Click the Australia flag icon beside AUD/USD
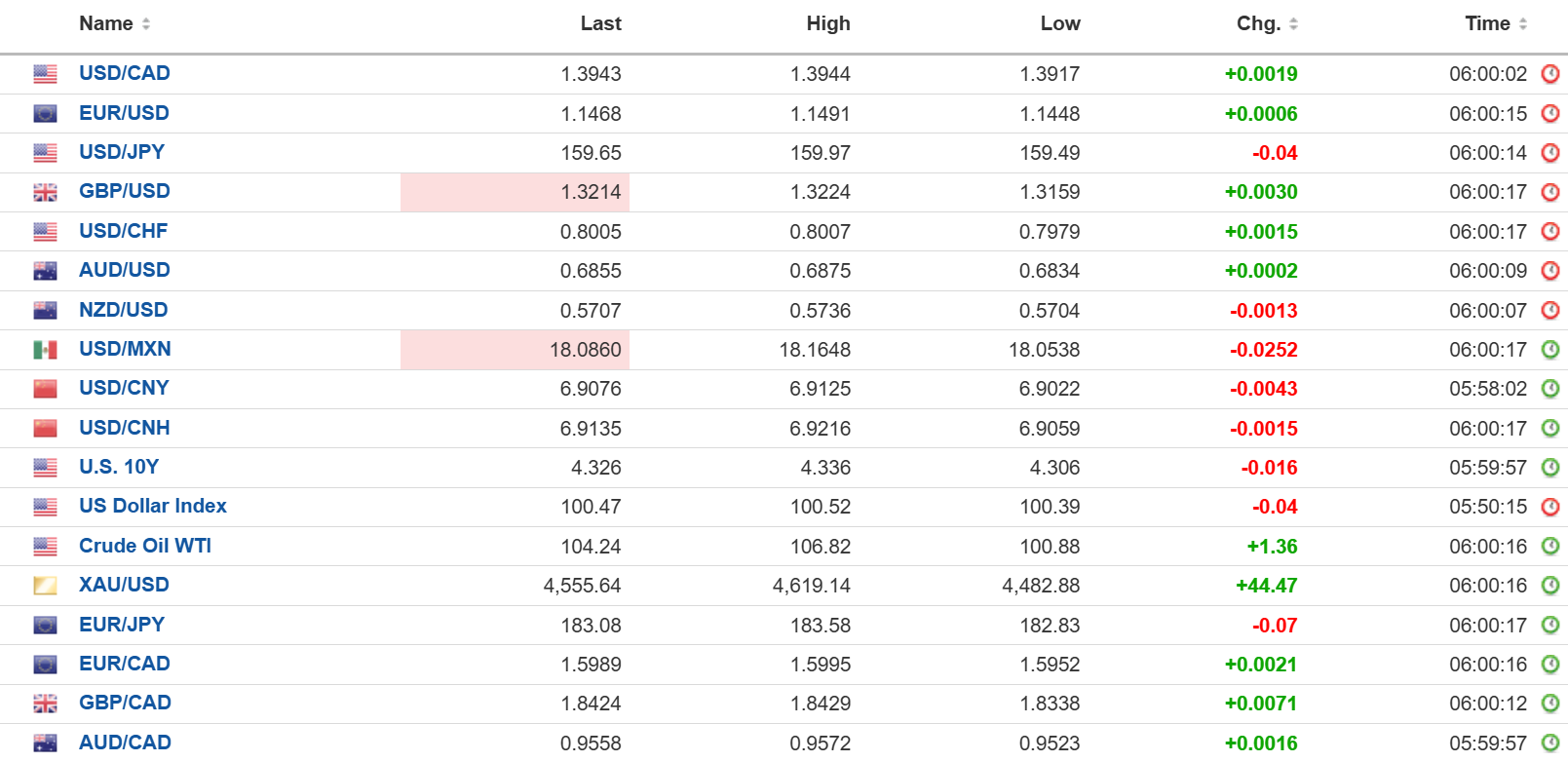 point(45,271)
